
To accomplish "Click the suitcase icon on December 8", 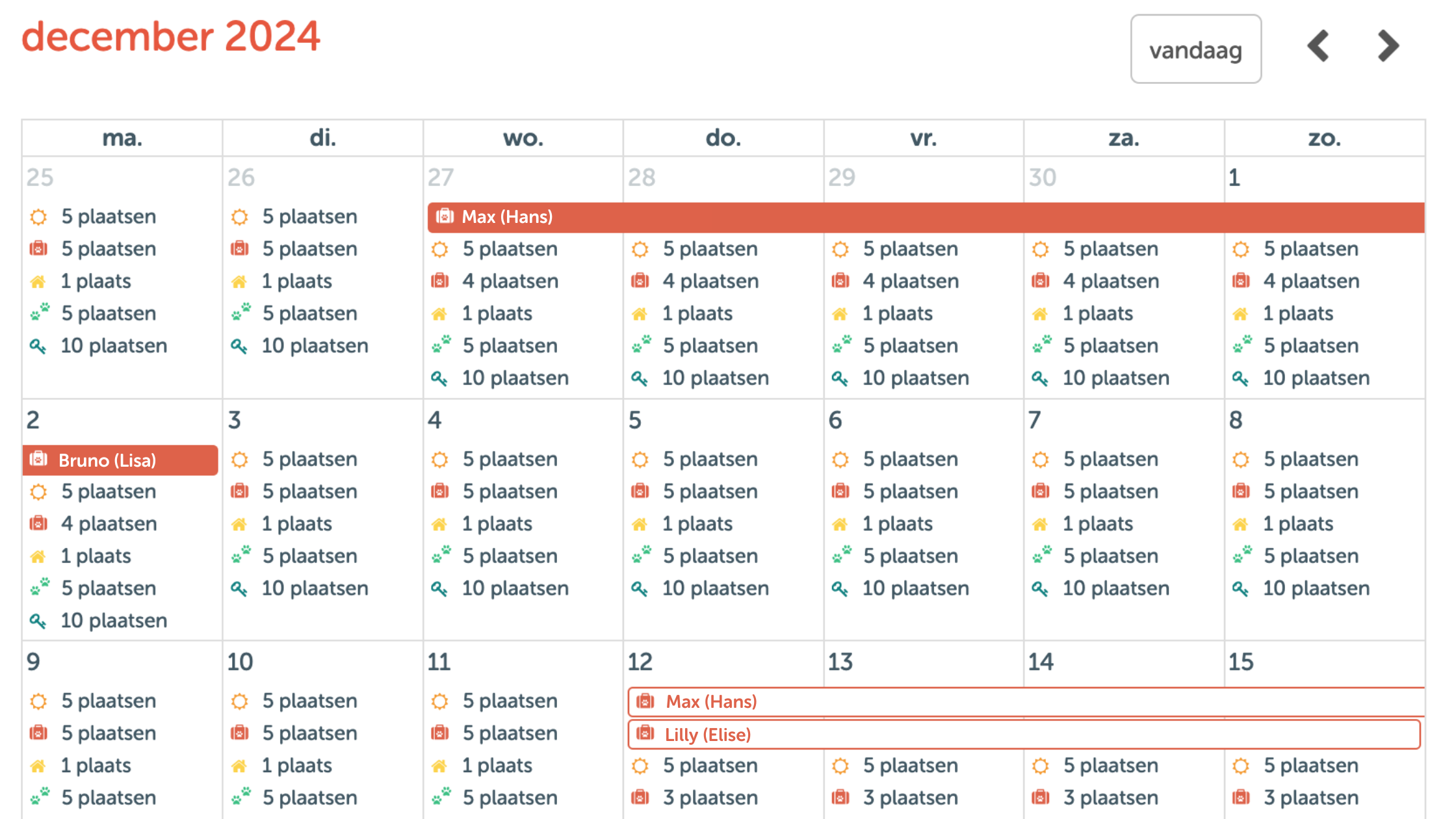I will point(1241,491).
